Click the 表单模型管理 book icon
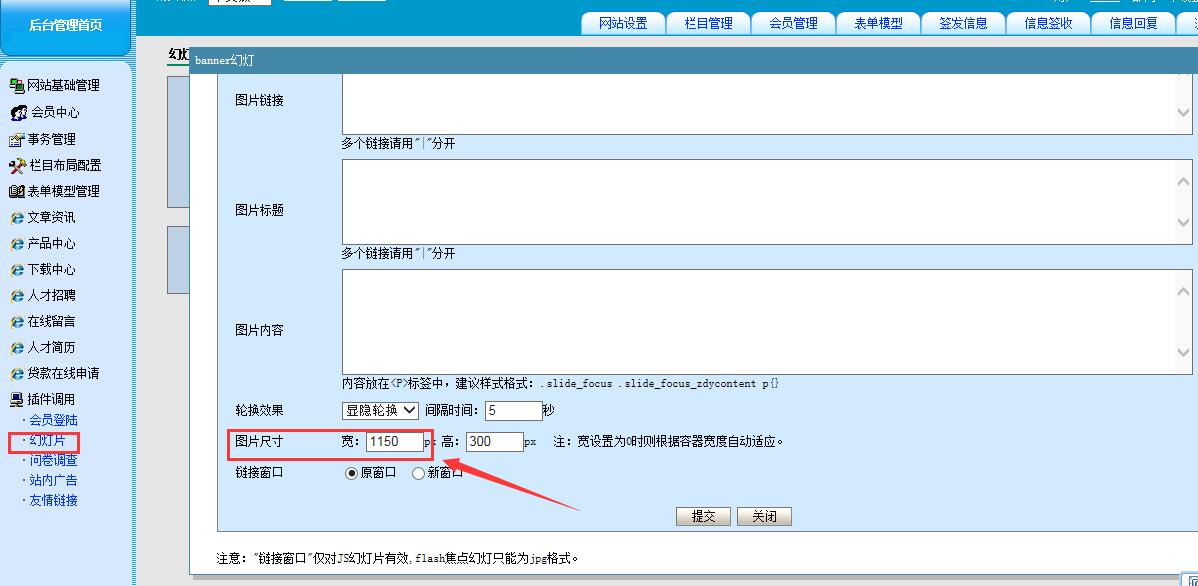Screen dimensions: 1198x586 pyautogui.click(x=17, y=192)
